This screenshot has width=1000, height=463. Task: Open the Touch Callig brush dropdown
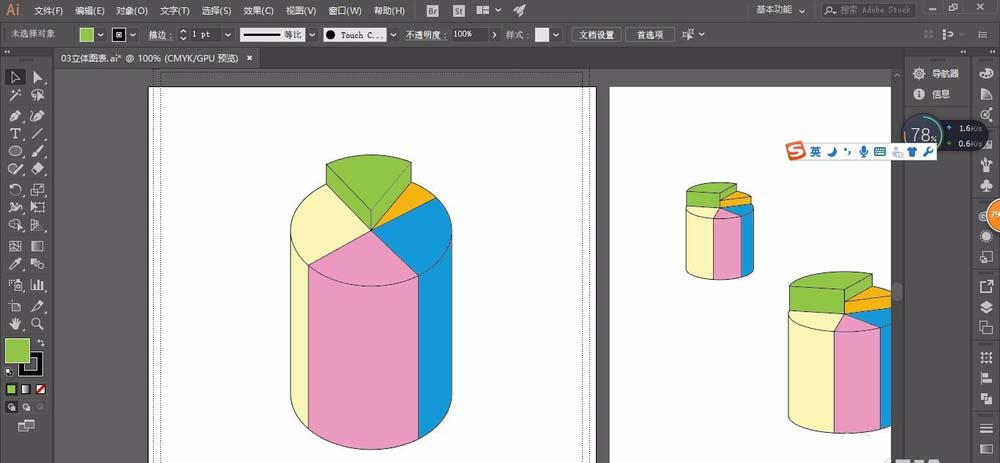(393, 35)
